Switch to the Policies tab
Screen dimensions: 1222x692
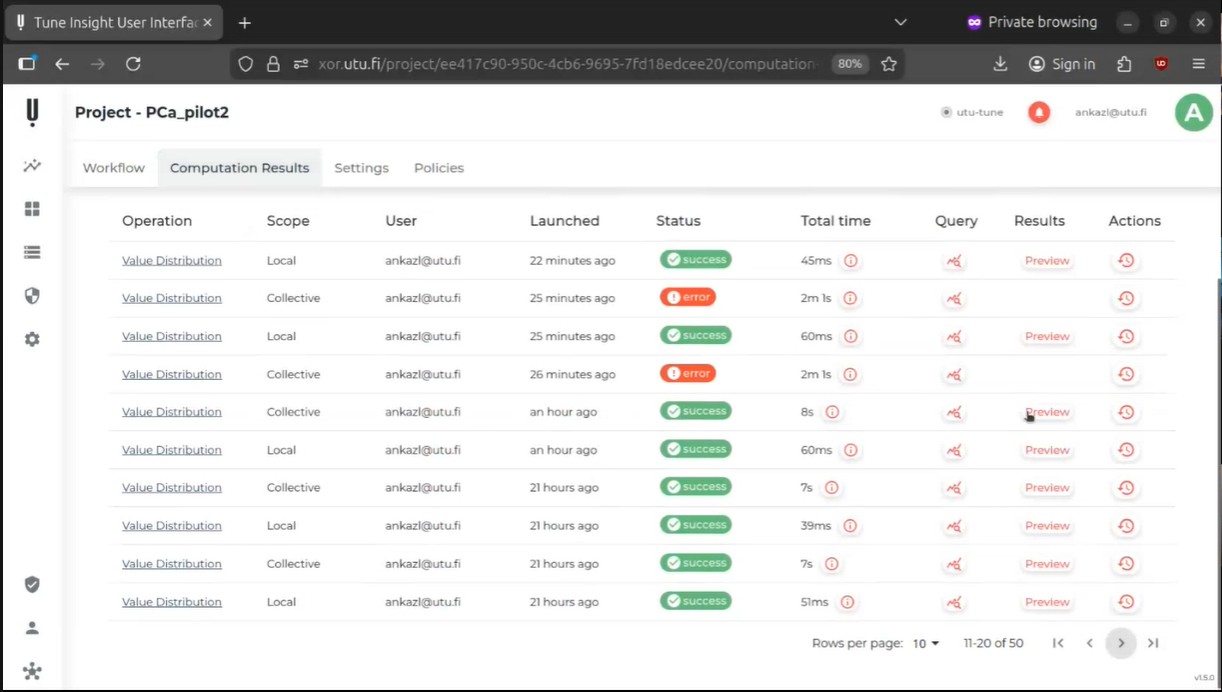click(x=439, y=168)
